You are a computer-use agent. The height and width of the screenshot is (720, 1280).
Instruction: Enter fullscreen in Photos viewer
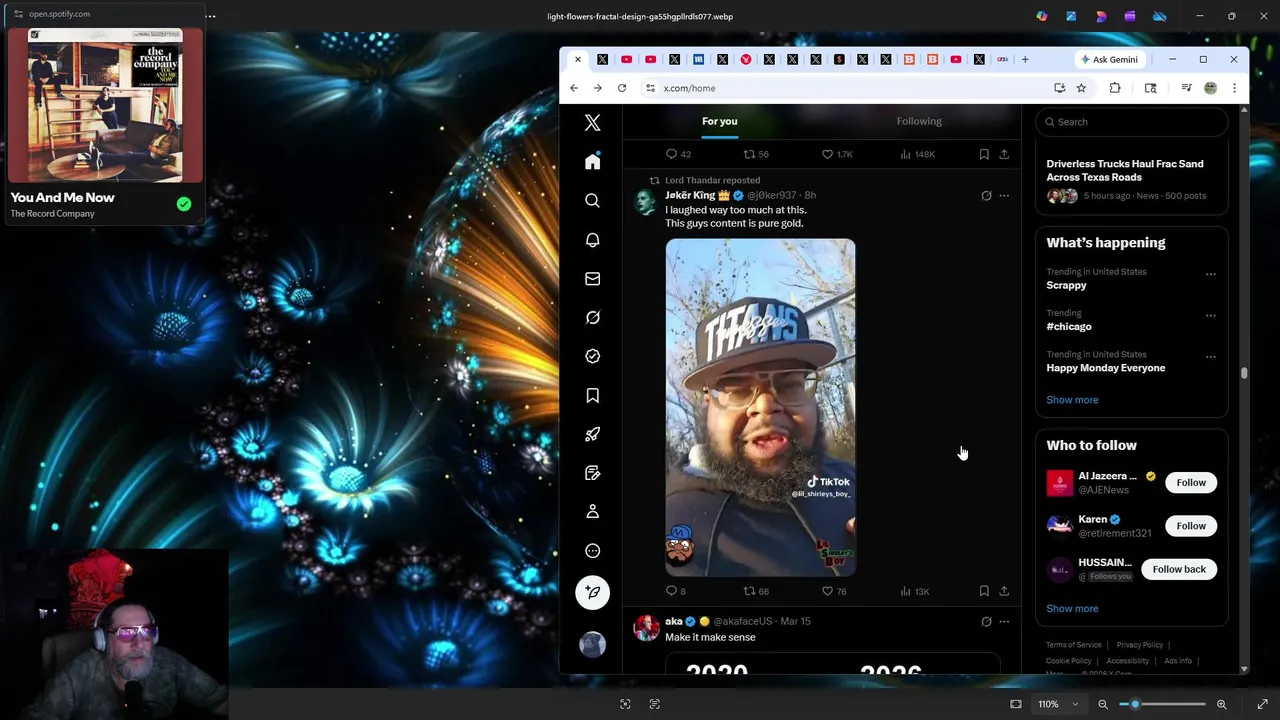1262,704
